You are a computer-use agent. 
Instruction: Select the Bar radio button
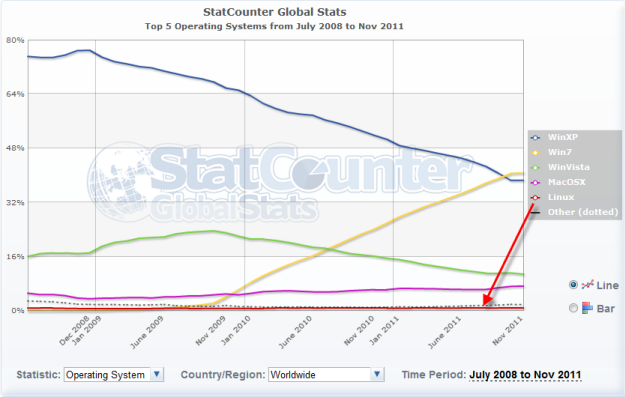pos(573,308)
